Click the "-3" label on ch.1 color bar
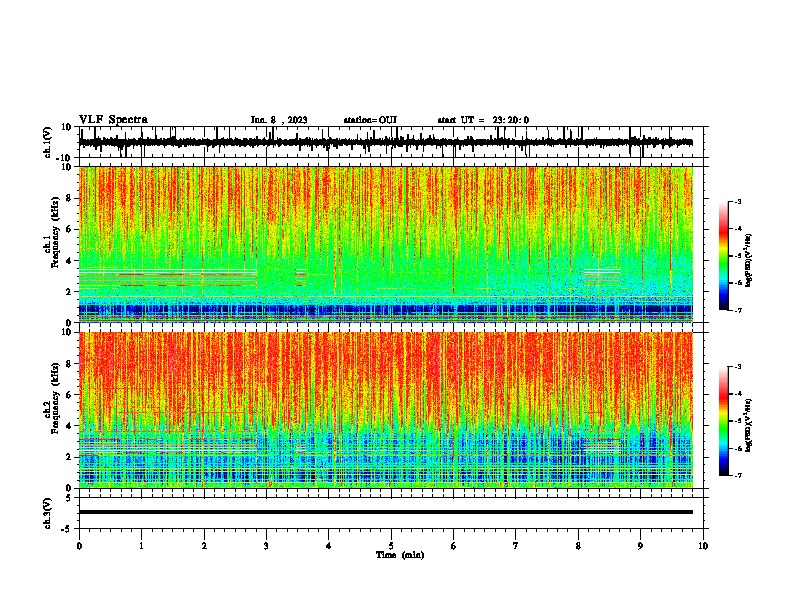This screenshot has width=792, height=612. [737, 201]
